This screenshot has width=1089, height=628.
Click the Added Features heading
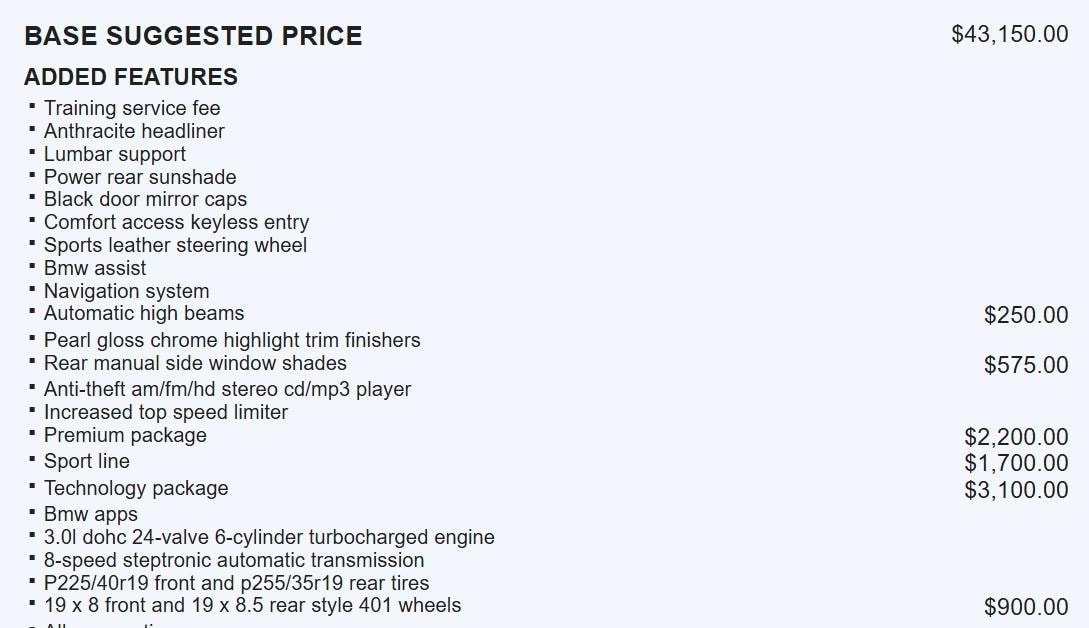pyautogui.click(x=131, y=77)
